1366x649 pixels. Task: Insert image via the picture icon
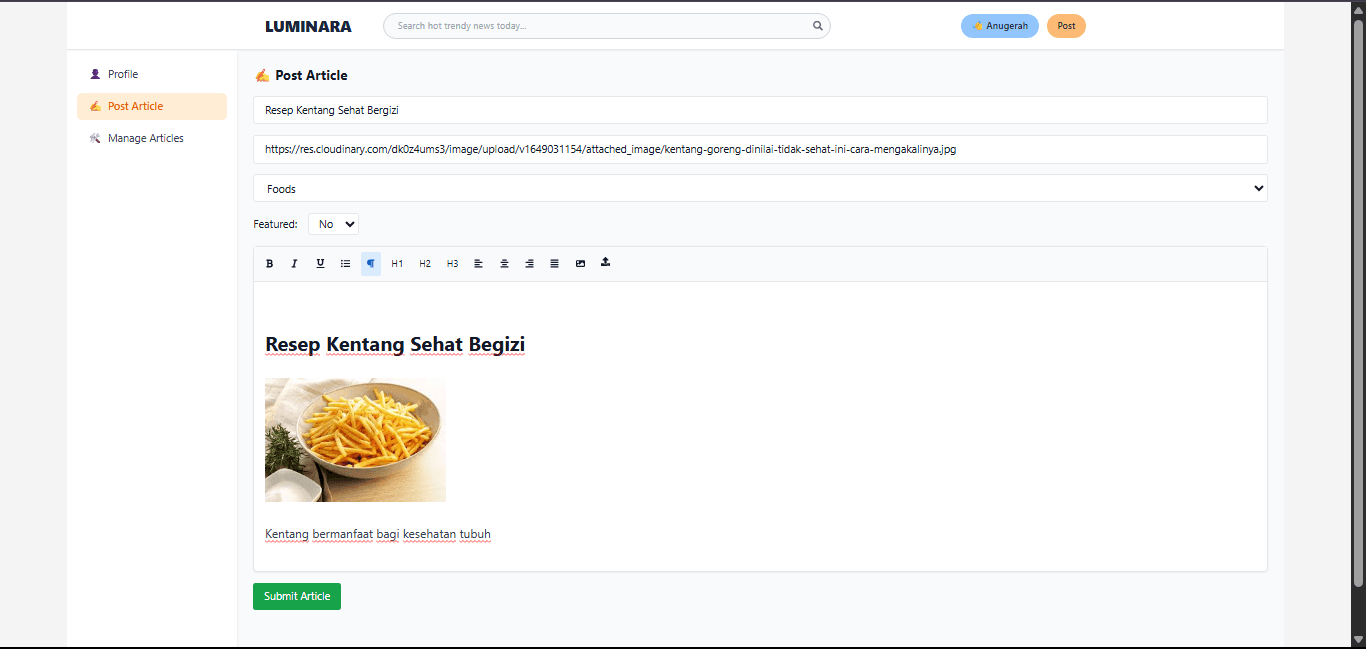click(x=580, y=264)
